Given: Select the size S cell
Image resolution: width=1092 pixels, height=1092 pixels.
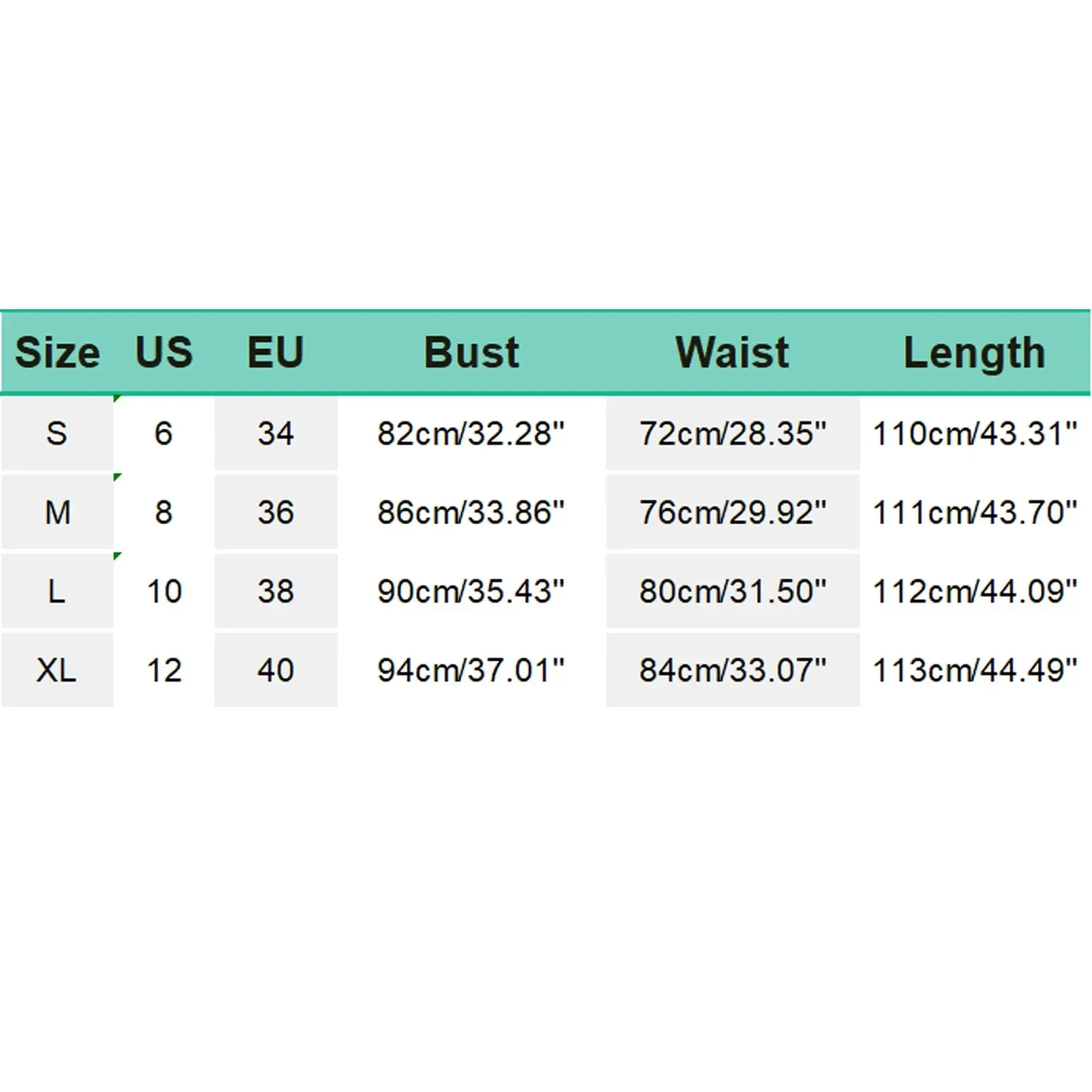Looking at the screenshot, I should [57, 433].
